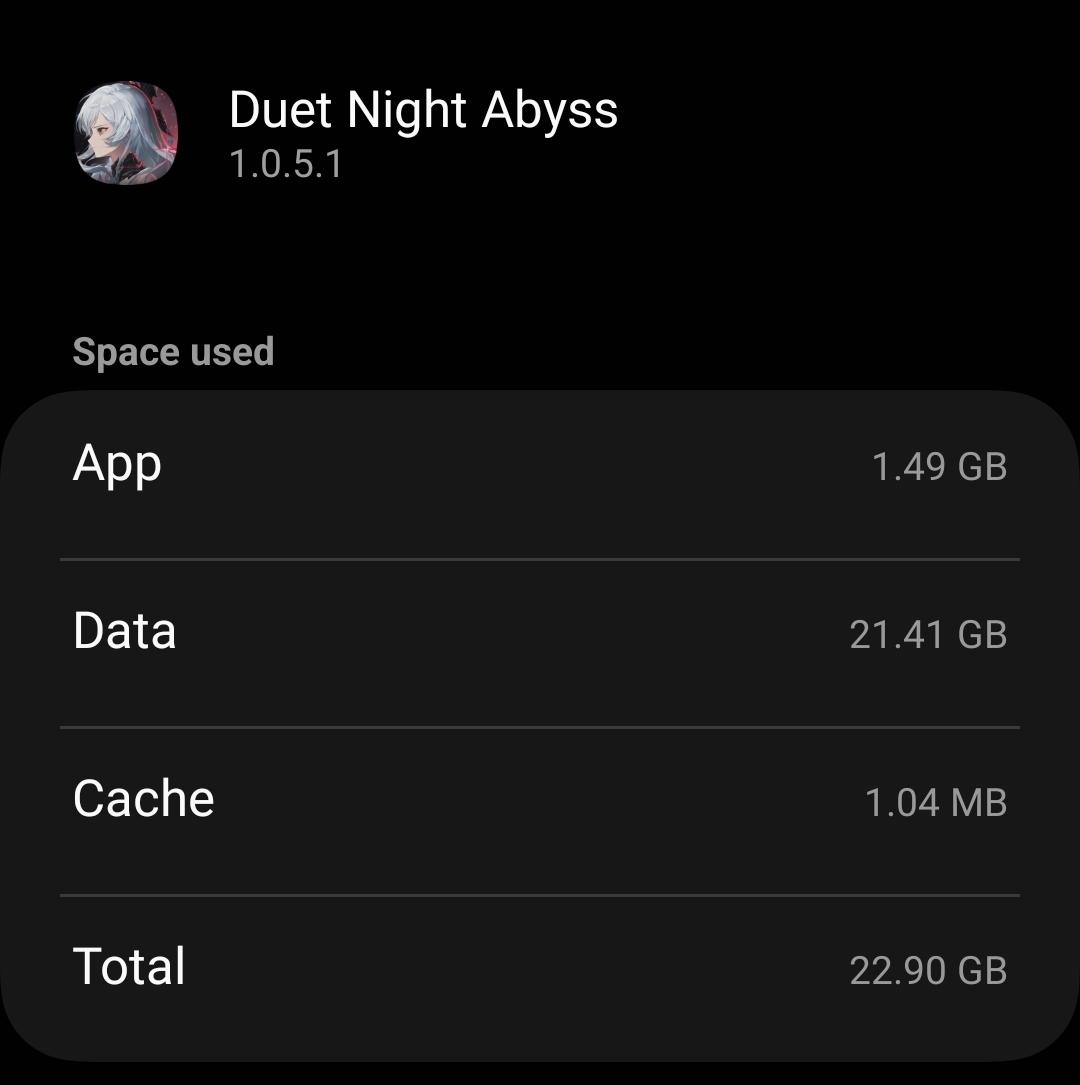Tap the Cache label text
Viewport: 1080px width, 1085px height.
tap(144, 800)
